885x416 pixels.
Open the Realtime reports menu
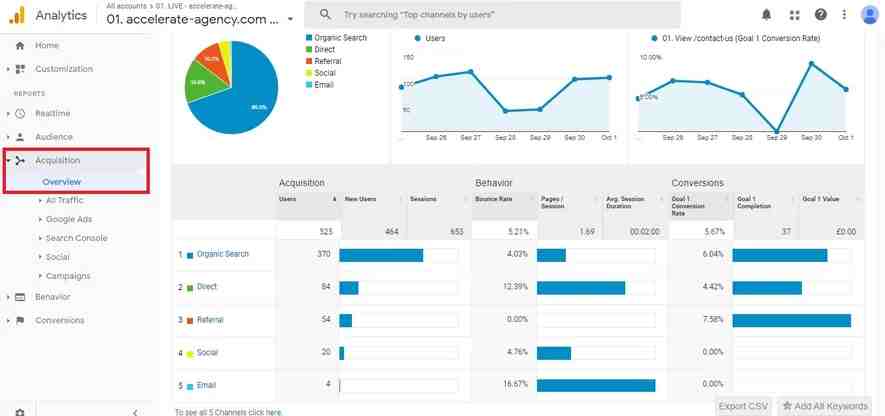click(x=53, y=113)
